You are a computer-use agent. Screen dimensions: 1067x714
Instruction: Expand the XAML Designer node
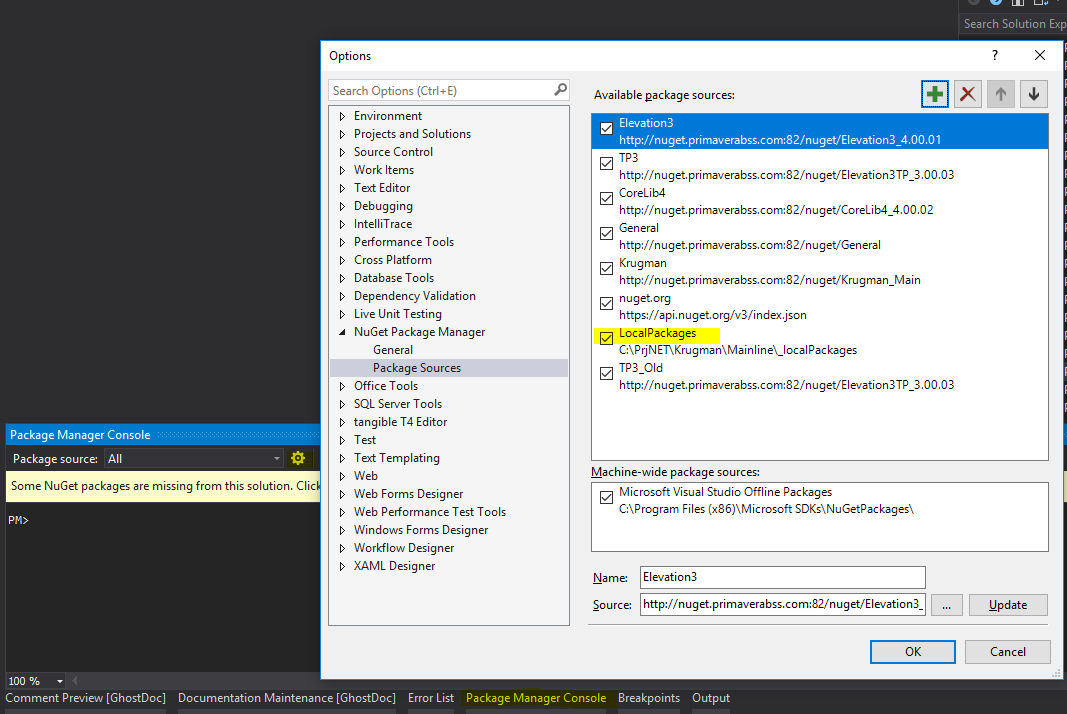[x=342, y=566]
